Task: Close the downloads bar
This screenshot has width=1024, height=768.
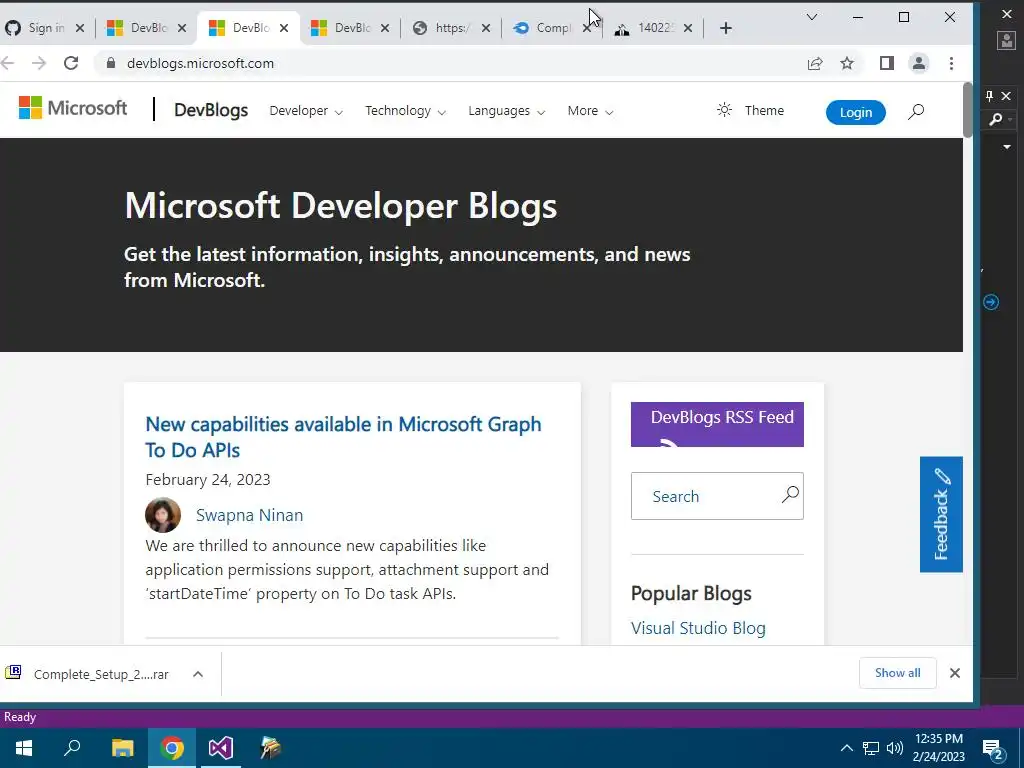Action: [955, 673]
